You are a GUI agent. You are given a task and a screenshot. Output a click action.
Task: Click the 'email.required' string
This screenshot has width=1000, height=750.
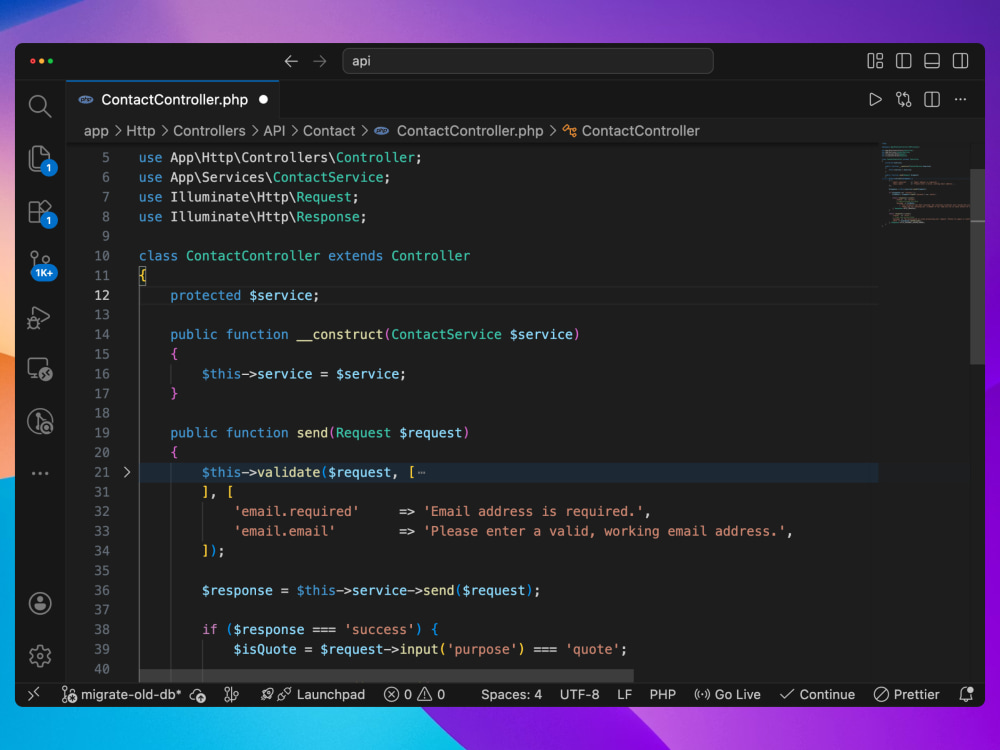click(297, 511)
